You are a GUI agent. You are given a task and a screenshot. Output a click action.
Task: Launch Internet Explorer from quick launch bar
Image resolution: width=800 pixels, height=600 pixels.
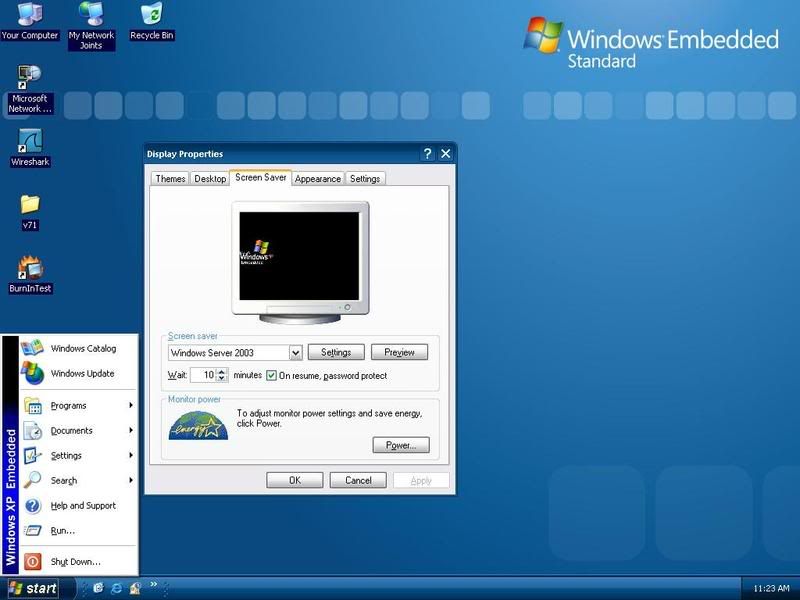pyautogui.click(x=116, y=588)
